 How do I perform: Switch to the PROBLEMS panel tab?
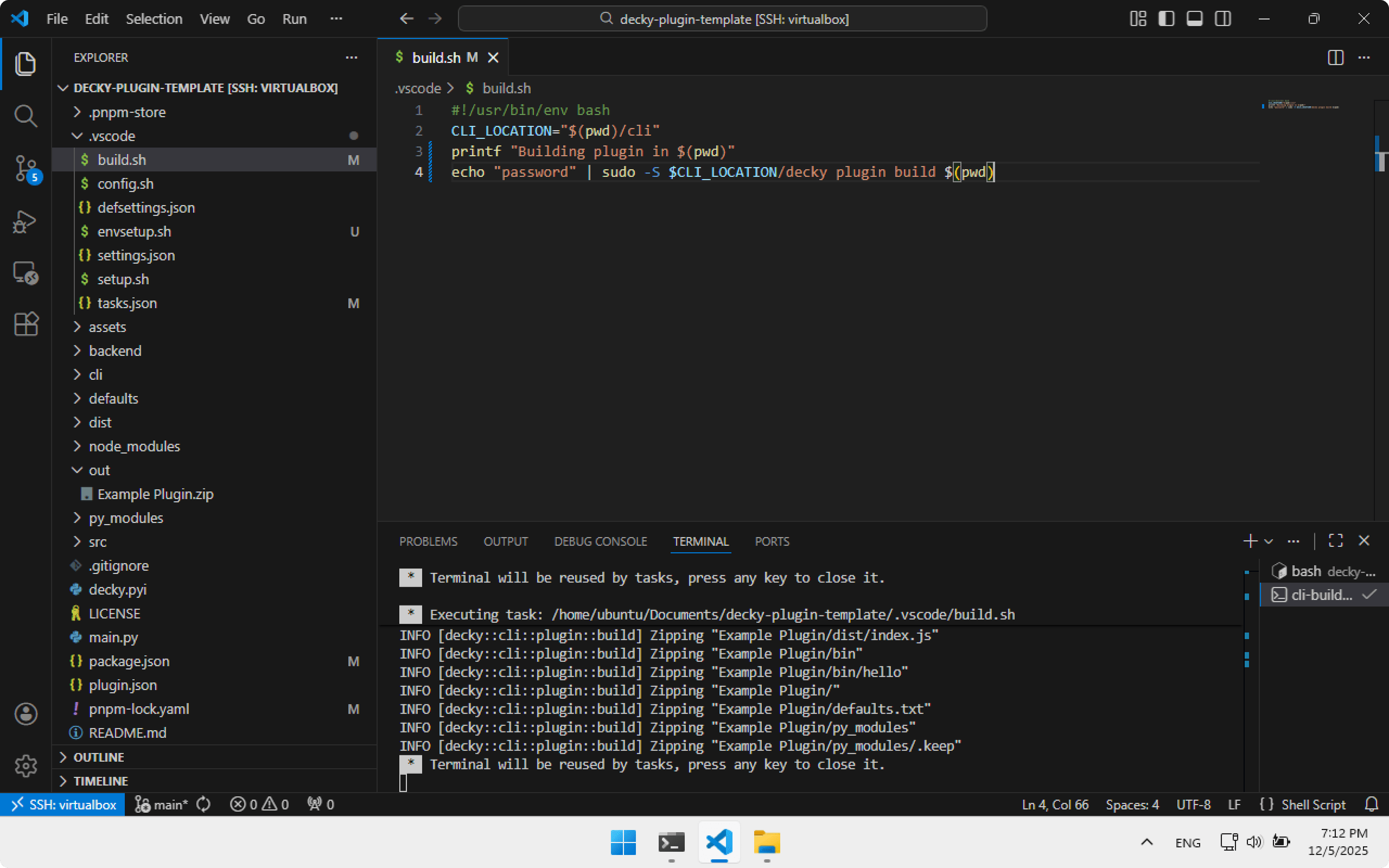[x=428, y=541]
